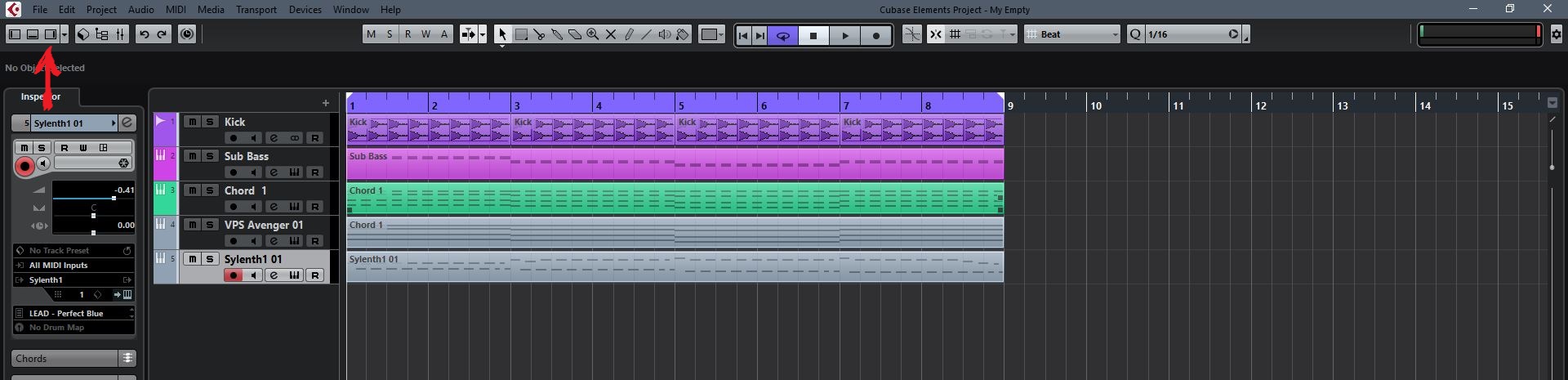
Task: Select the Line tool
Action: click(647, 34)
